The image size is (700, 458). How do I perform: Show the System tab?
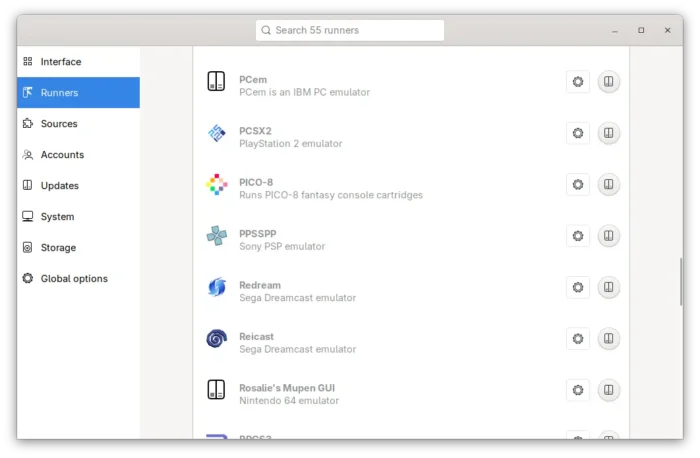click(79, 217)
